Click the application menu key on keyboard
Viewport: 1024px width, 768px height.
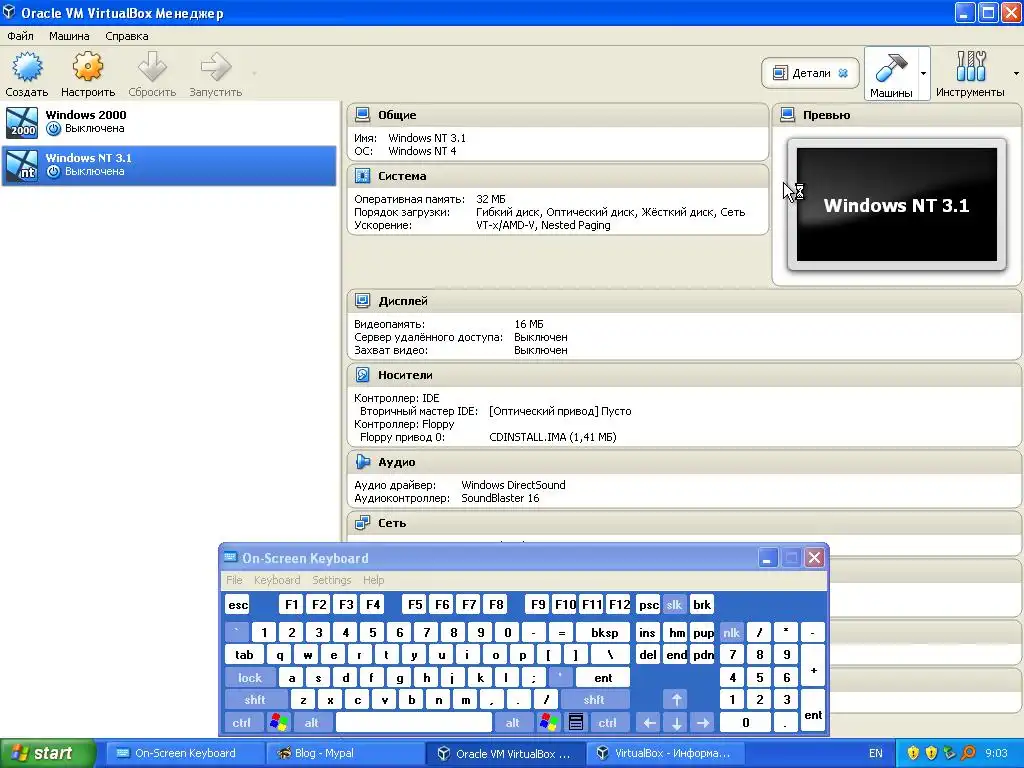[x=575, y=722]
